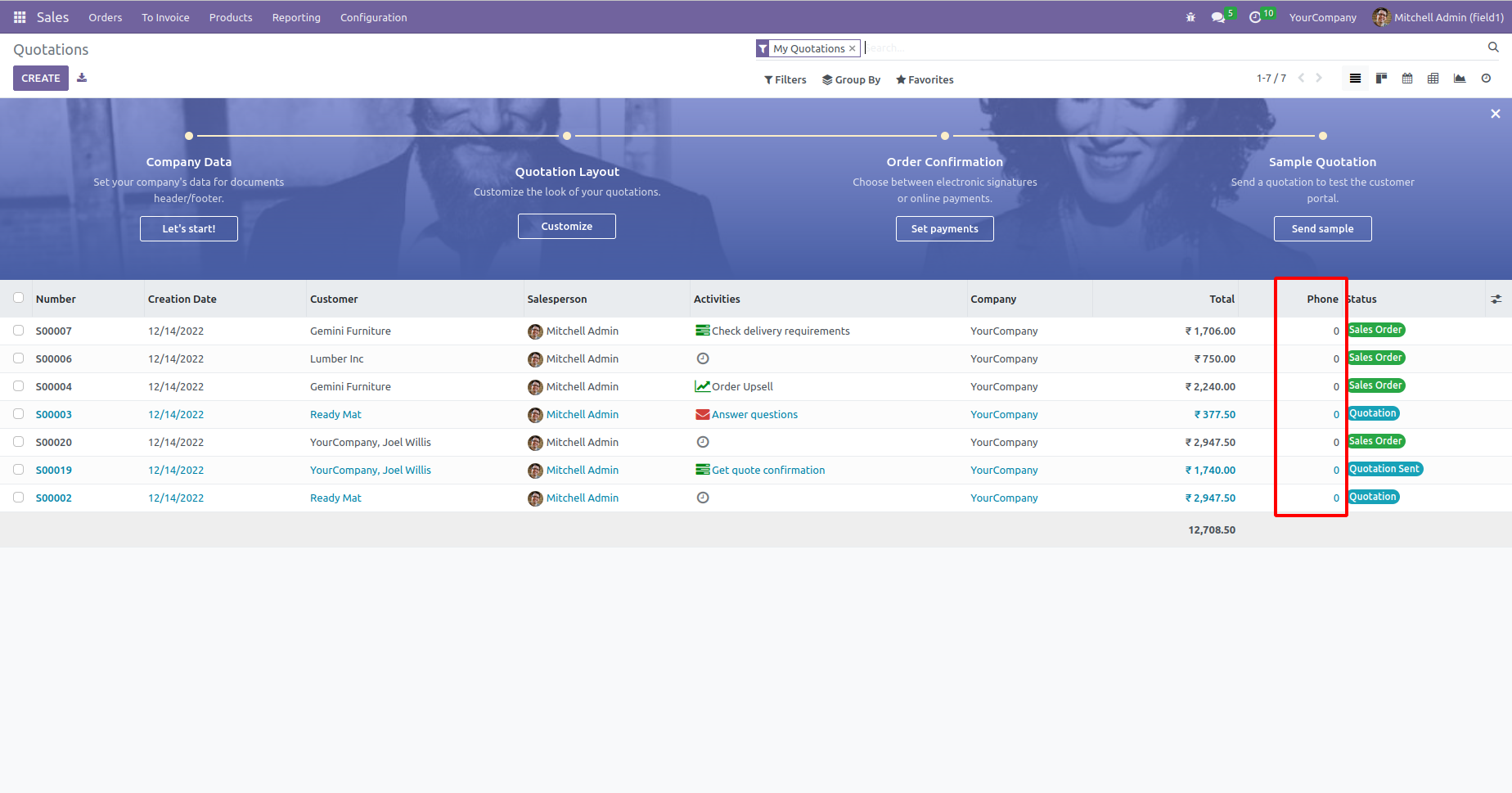
Task: Select checkbox for order S00002
Action: click(19, 498)
